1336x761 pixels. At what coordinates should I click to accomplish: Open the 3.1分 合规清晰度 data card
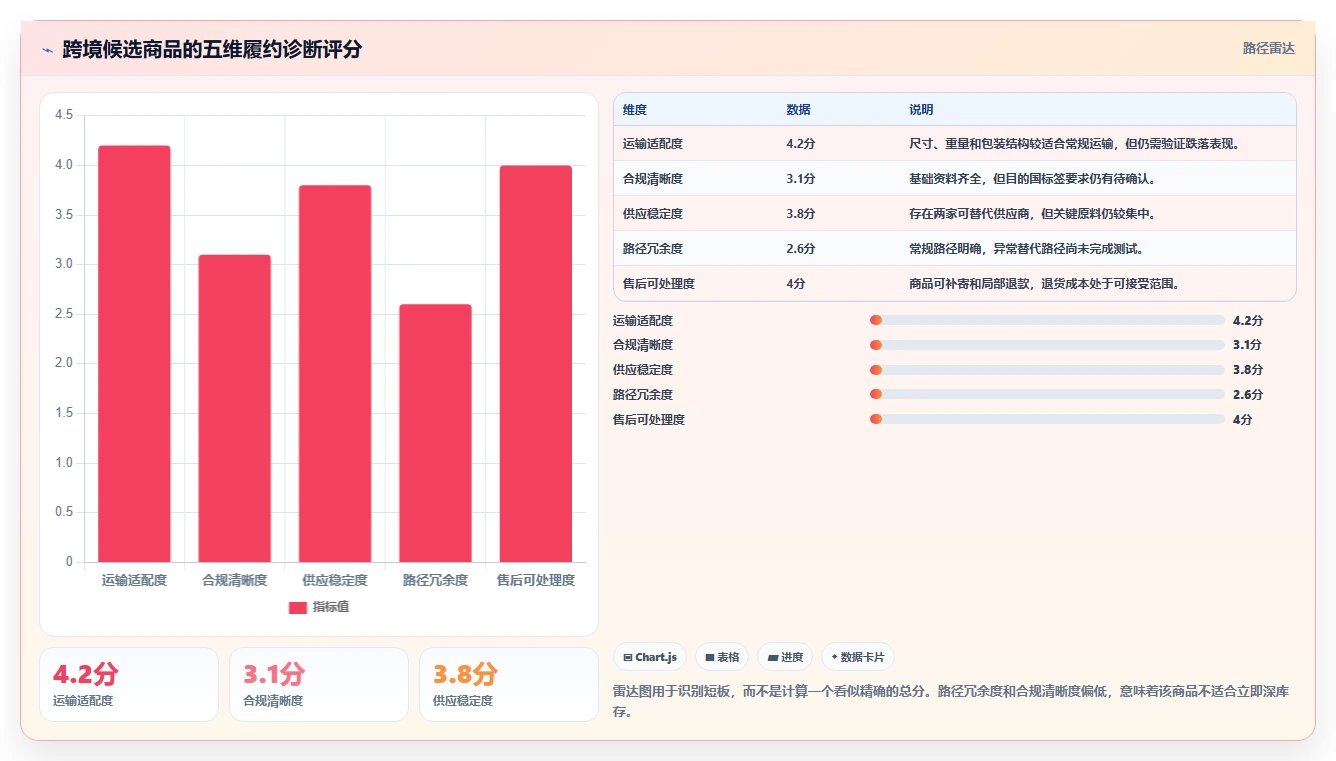pyautogui.click(x=319, y=684)
